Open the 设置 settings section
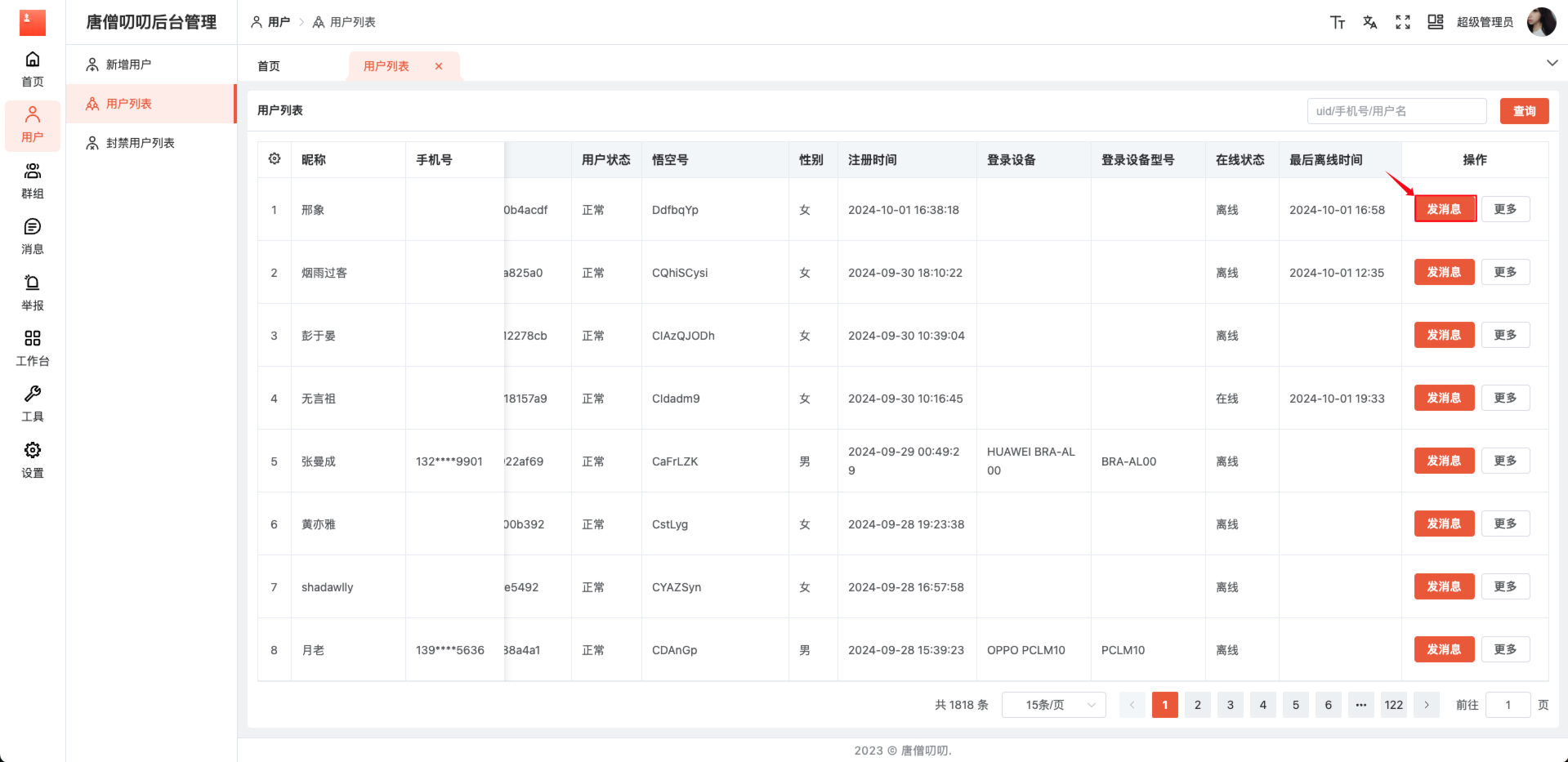Screen dimensions: 1568x762 coord(32,460)
